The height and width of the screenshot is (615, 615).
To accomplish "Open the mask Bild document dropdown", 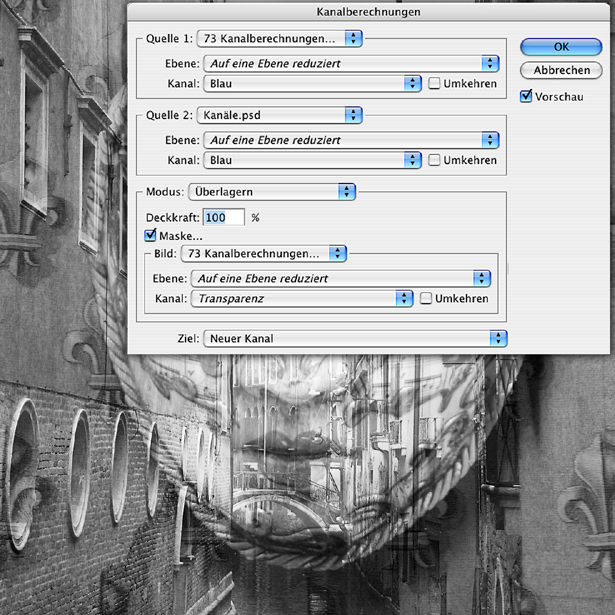I will [264, 254].
